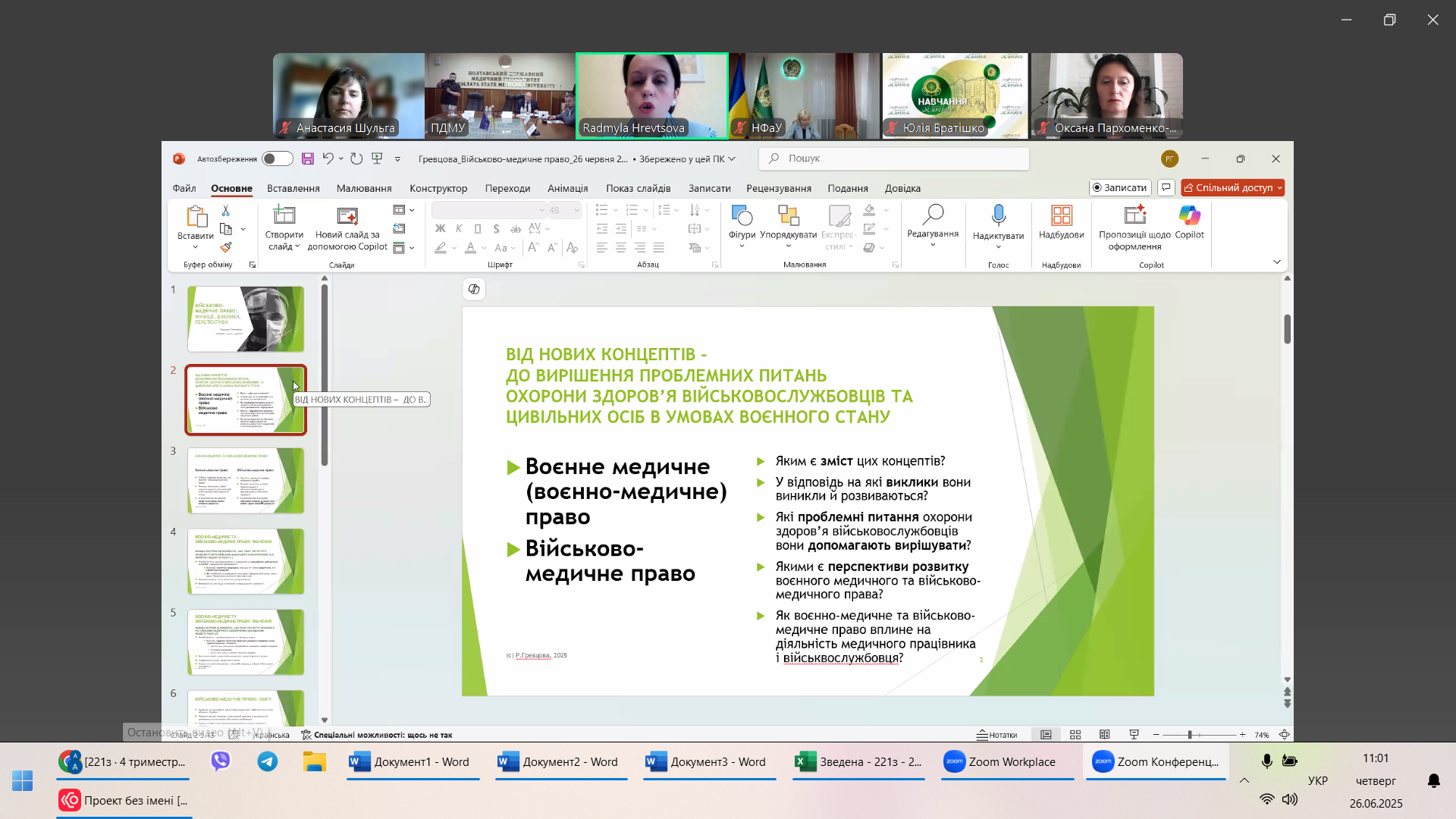Viewport: 1456px width, 819px height.
Task: Open the Файл menu
Action: click(x=184, y=188)
